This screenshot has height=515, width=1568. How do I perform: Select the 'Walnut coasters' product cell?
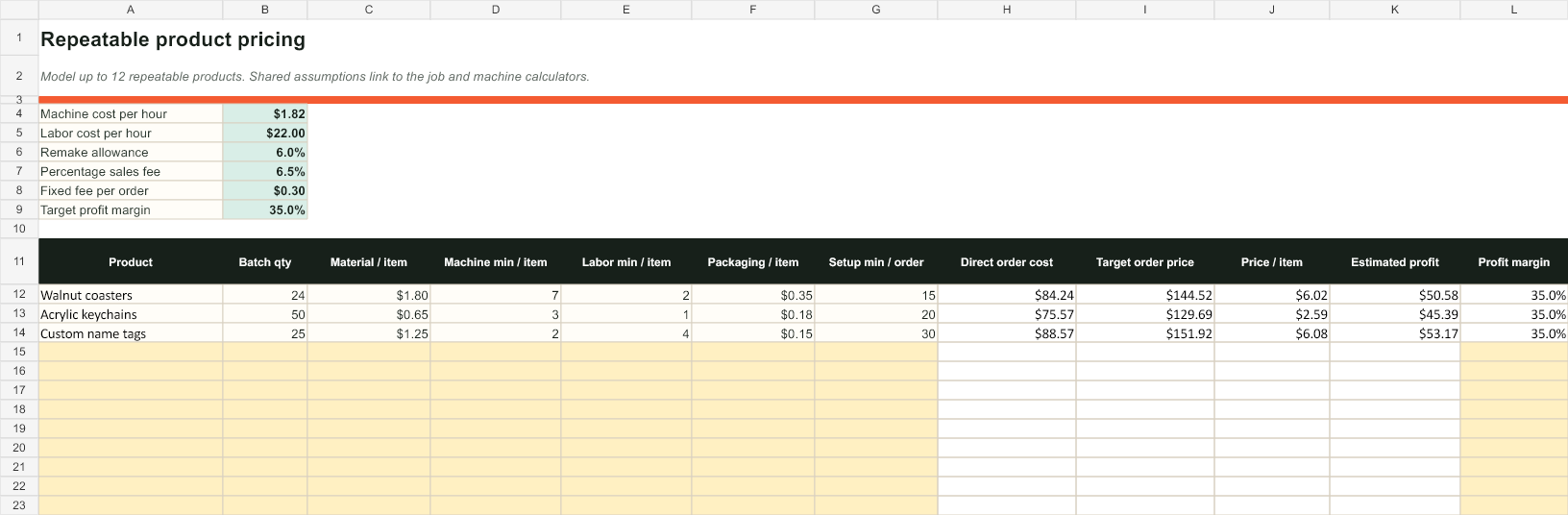[131, 295]
